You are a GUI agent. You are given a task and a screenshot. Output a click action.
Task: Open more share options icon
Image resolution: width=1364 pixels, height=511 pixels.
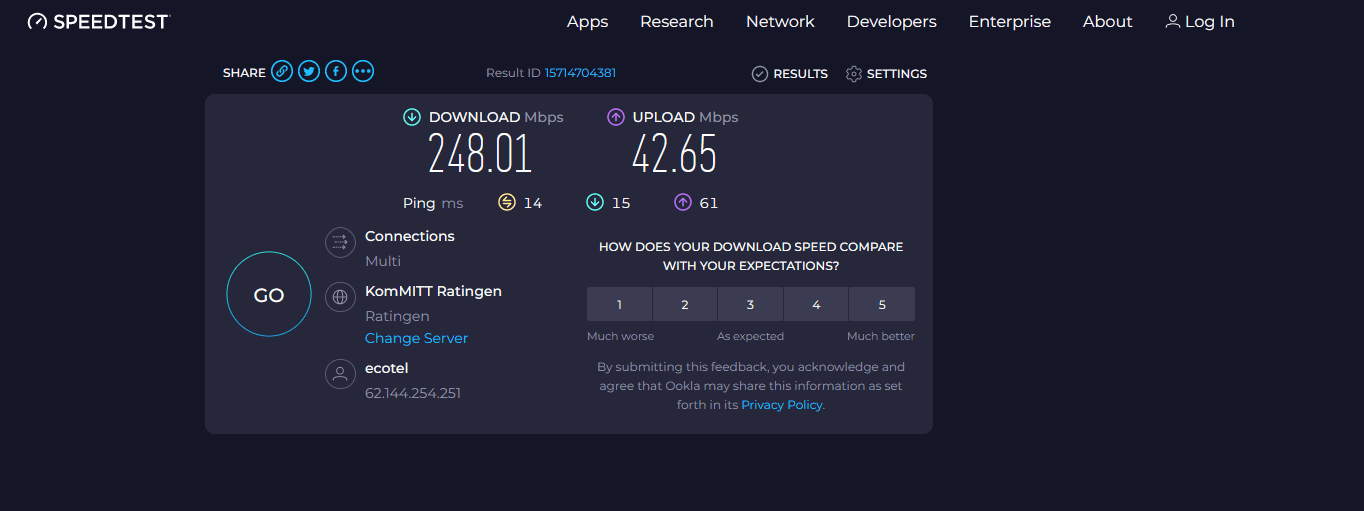[x=363, y=71]
